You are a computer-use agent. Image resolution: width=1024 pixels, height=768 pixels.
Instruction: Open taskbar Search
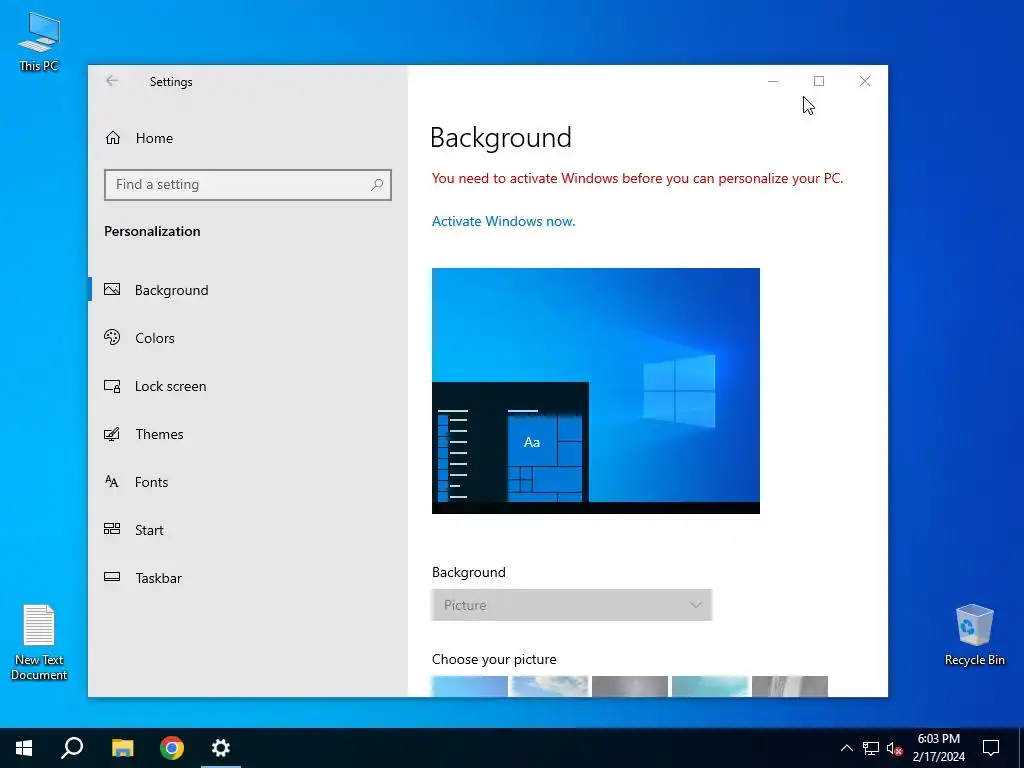[x=72, y=748]
